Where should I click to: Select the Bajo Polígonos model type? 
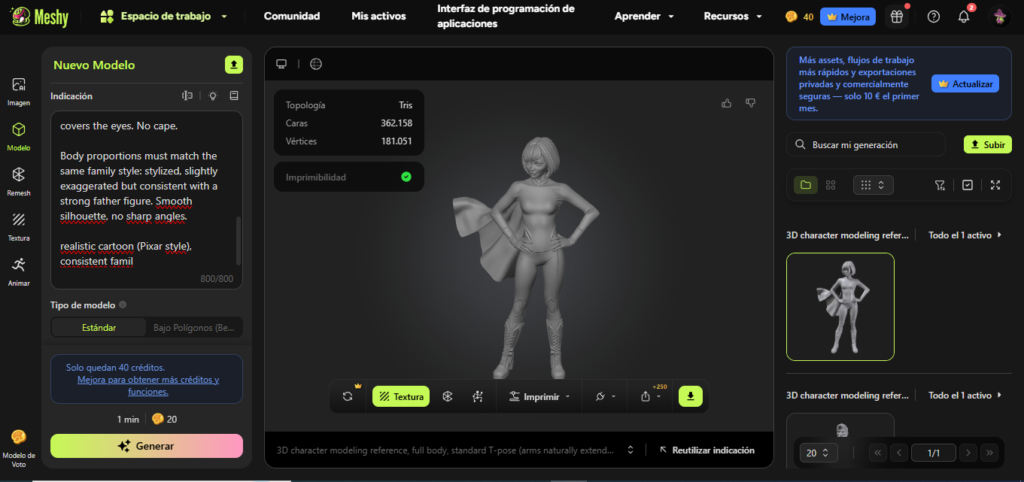195,327
